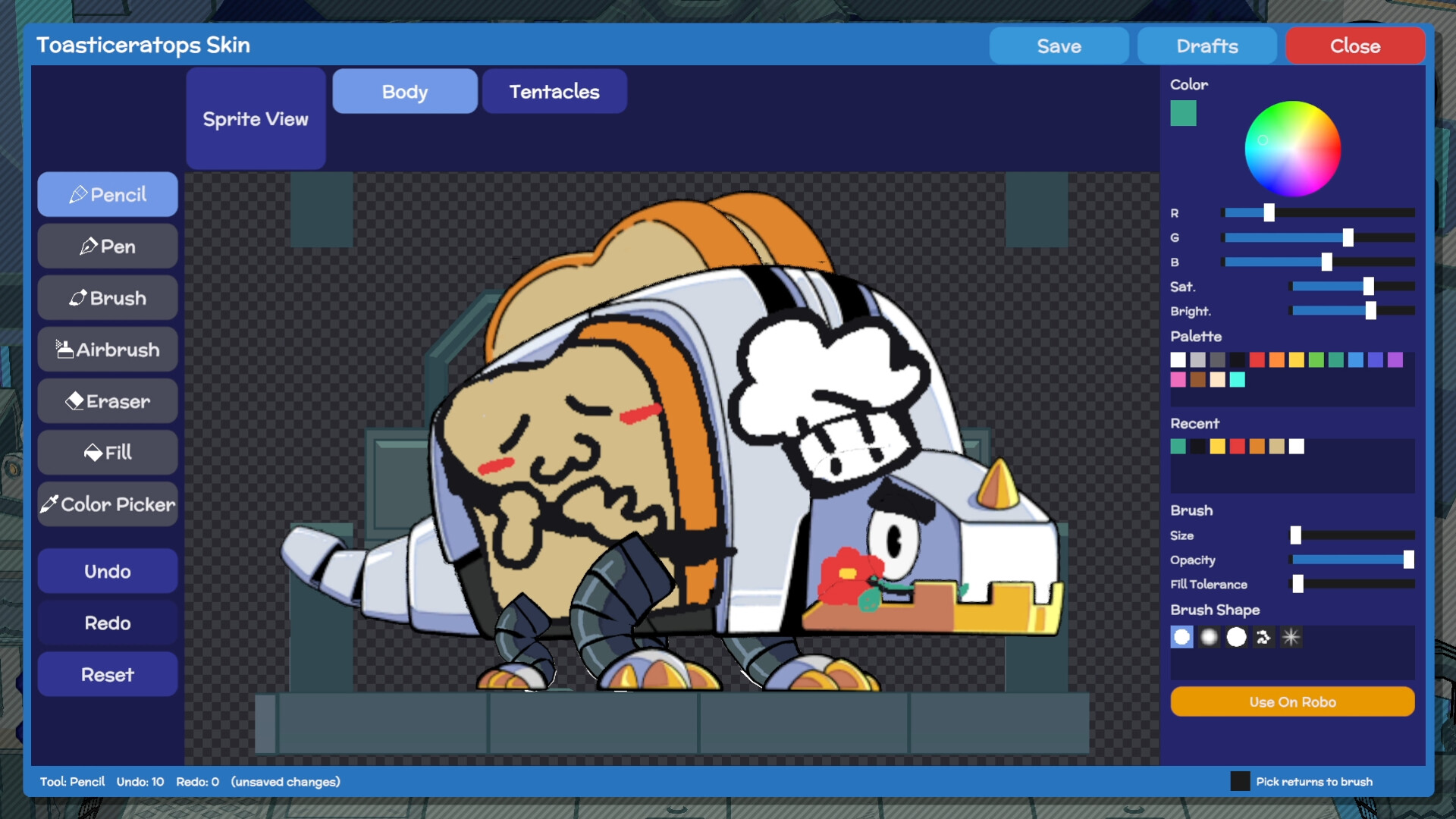The image size is (1456, 819).
Task: Adjust the G color slider
Action: (x=1318, y=237)
